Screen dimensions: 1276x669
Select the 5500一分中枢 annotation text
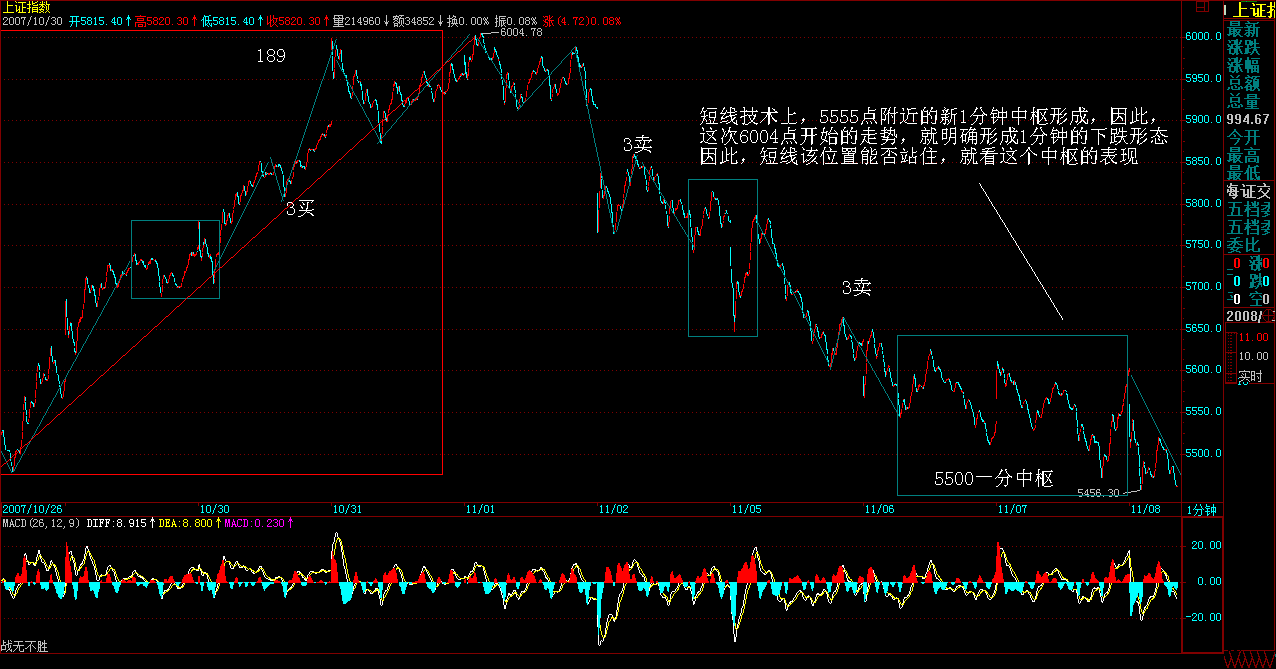tap(994, 478)
